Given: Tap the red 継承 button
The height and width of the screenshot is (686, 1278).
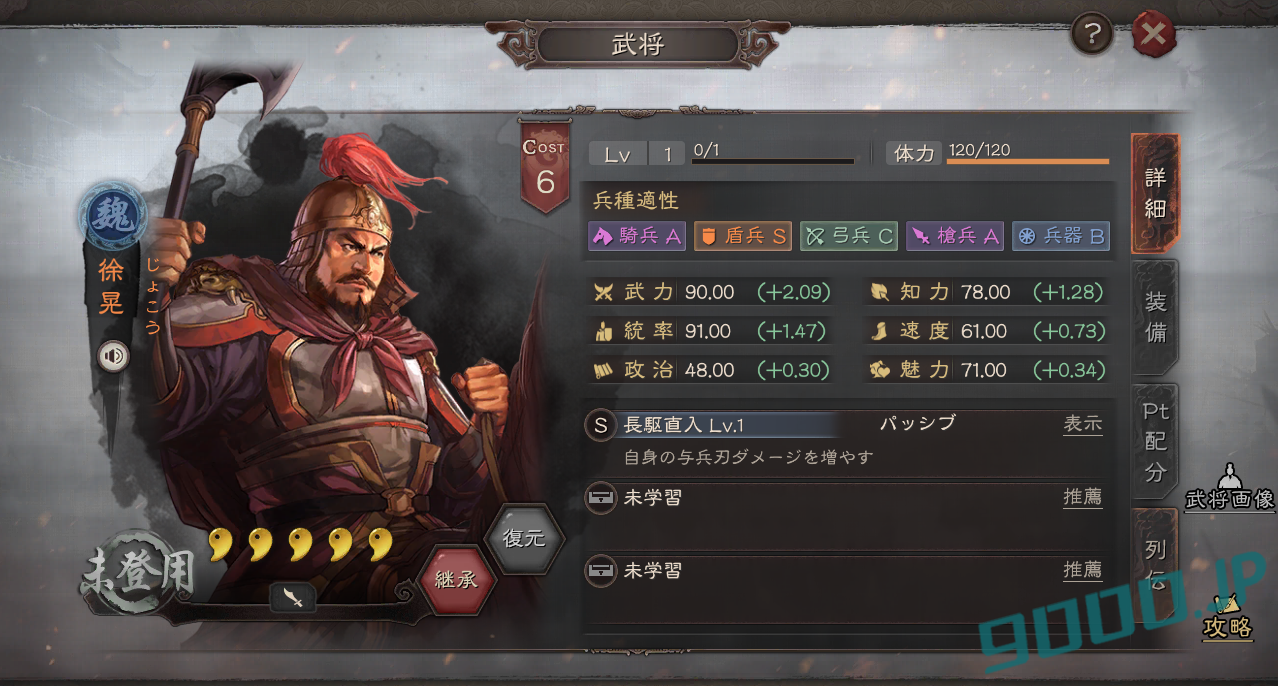Looking at the screenshot, I should pos(457,579).
